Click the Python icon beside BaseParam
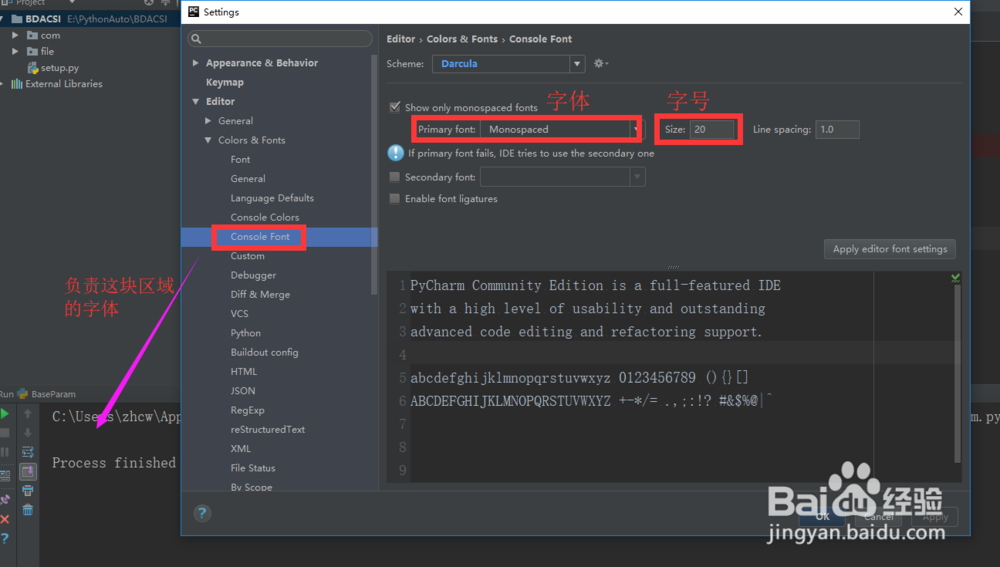Viewport: 1000px width, 567px height. tap(22, 394)
